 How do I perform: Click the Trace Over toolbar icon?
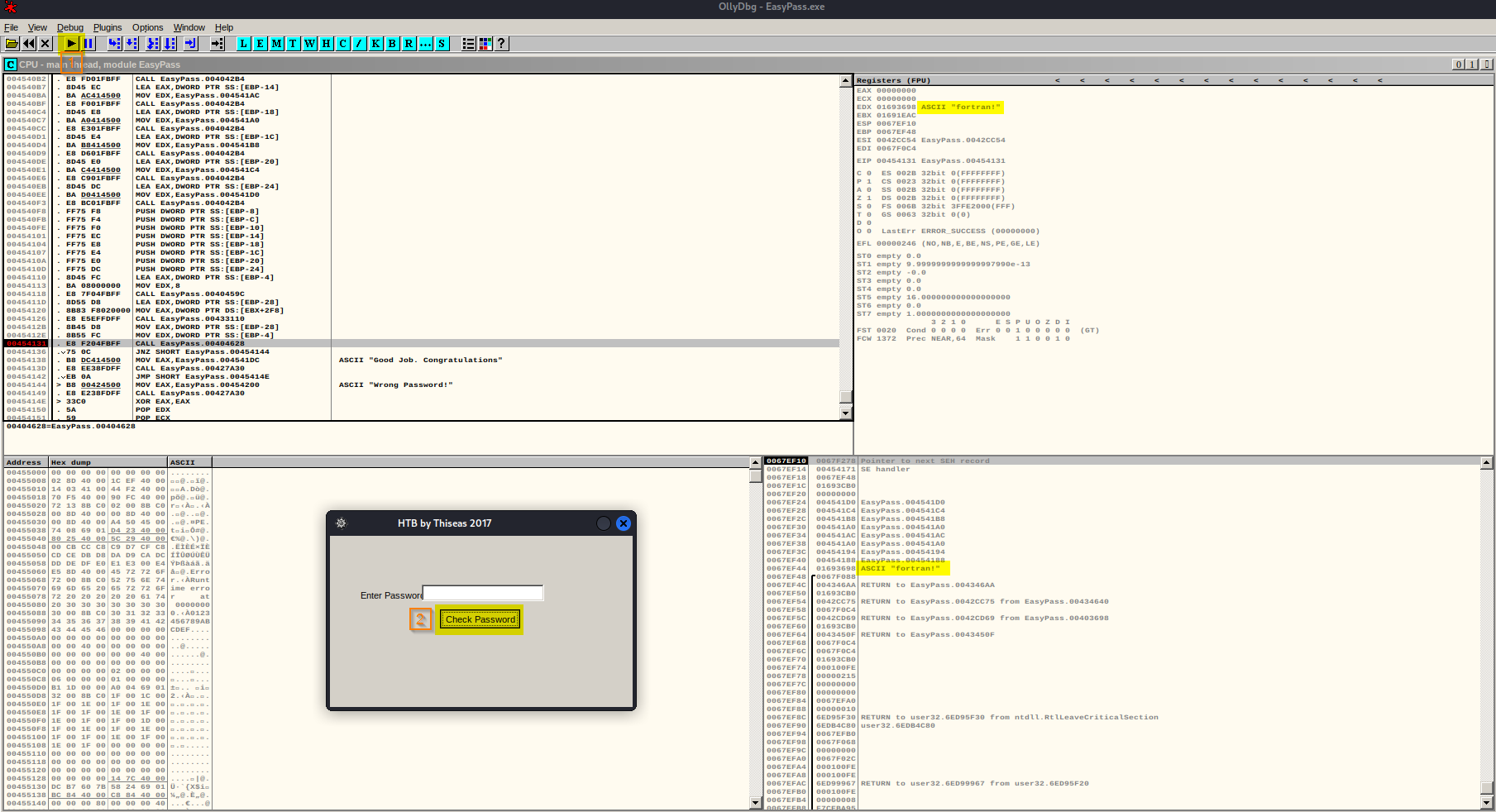(x=170, y=44)
